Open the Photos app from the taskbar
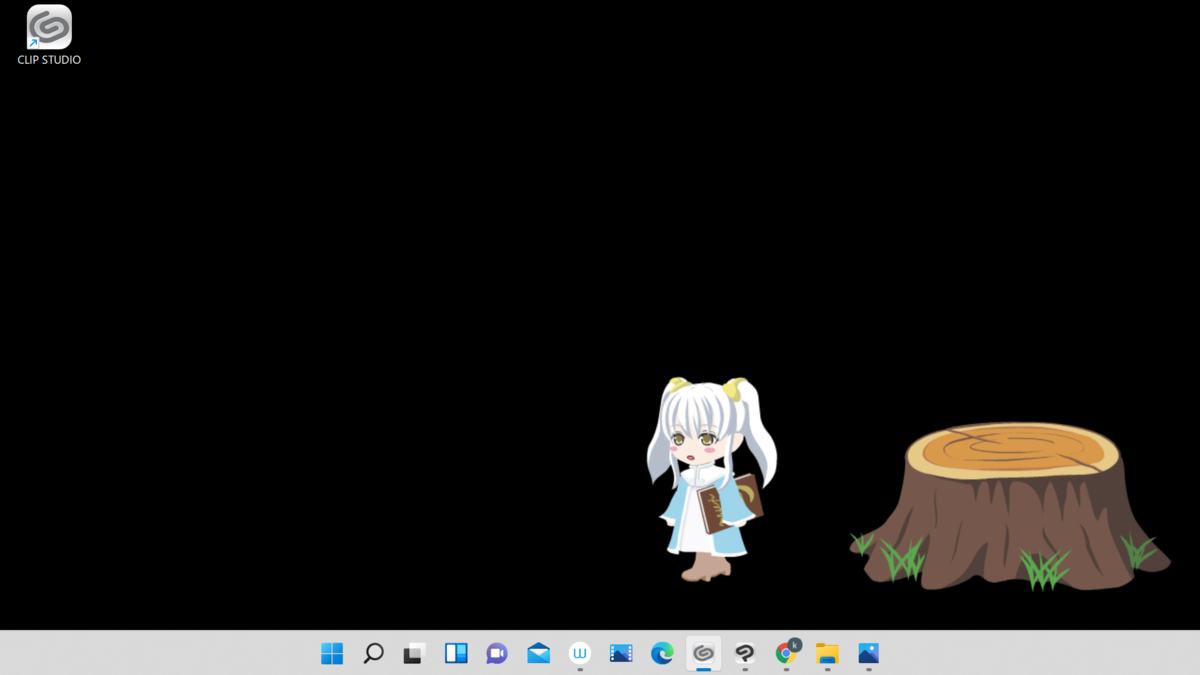 point(868,653)
